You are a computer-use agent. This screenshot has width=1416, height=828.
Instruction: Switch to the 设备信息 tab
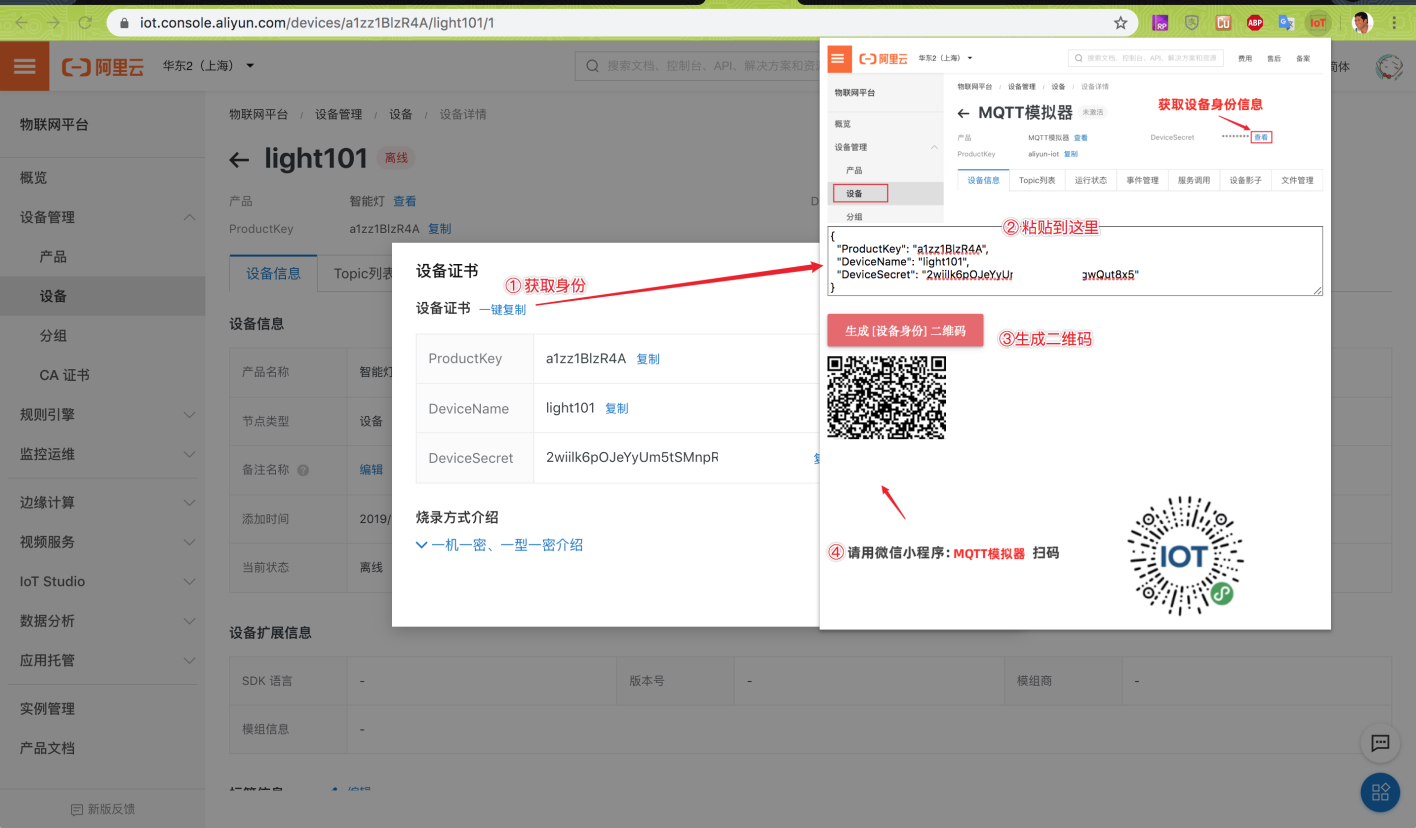click(273, 273)
